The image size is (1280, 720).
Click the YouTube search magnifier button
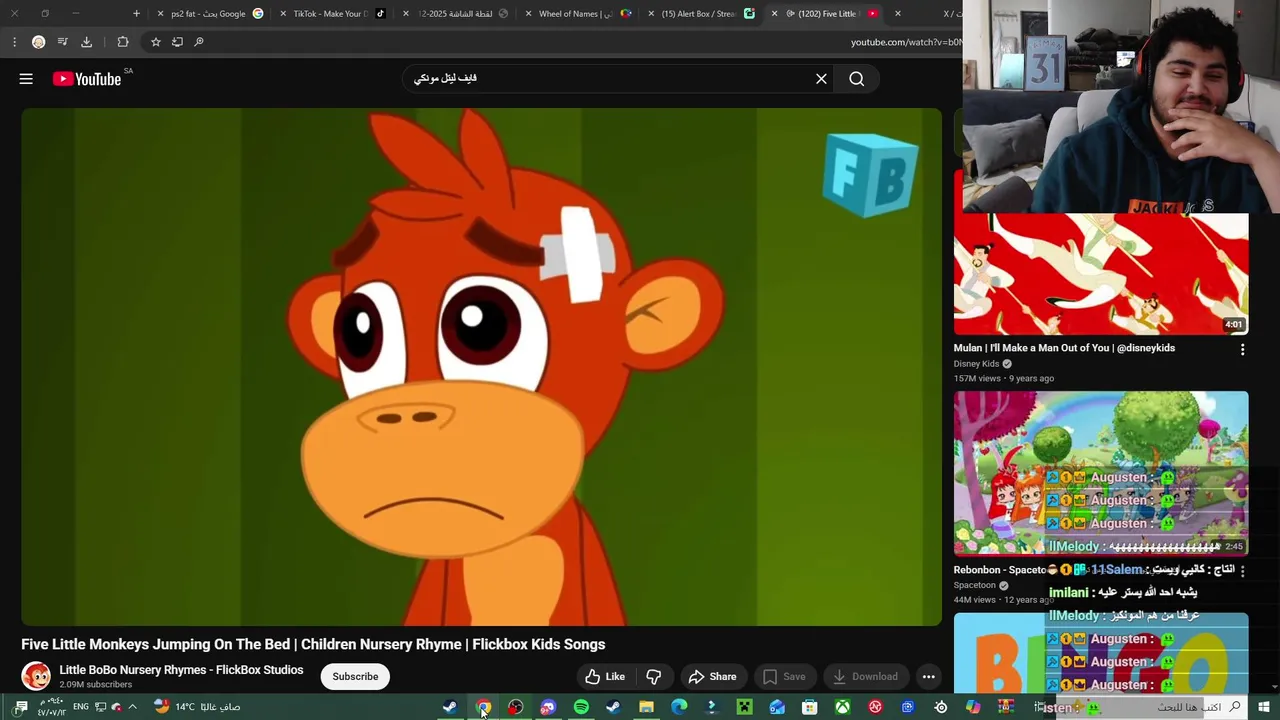857,79
